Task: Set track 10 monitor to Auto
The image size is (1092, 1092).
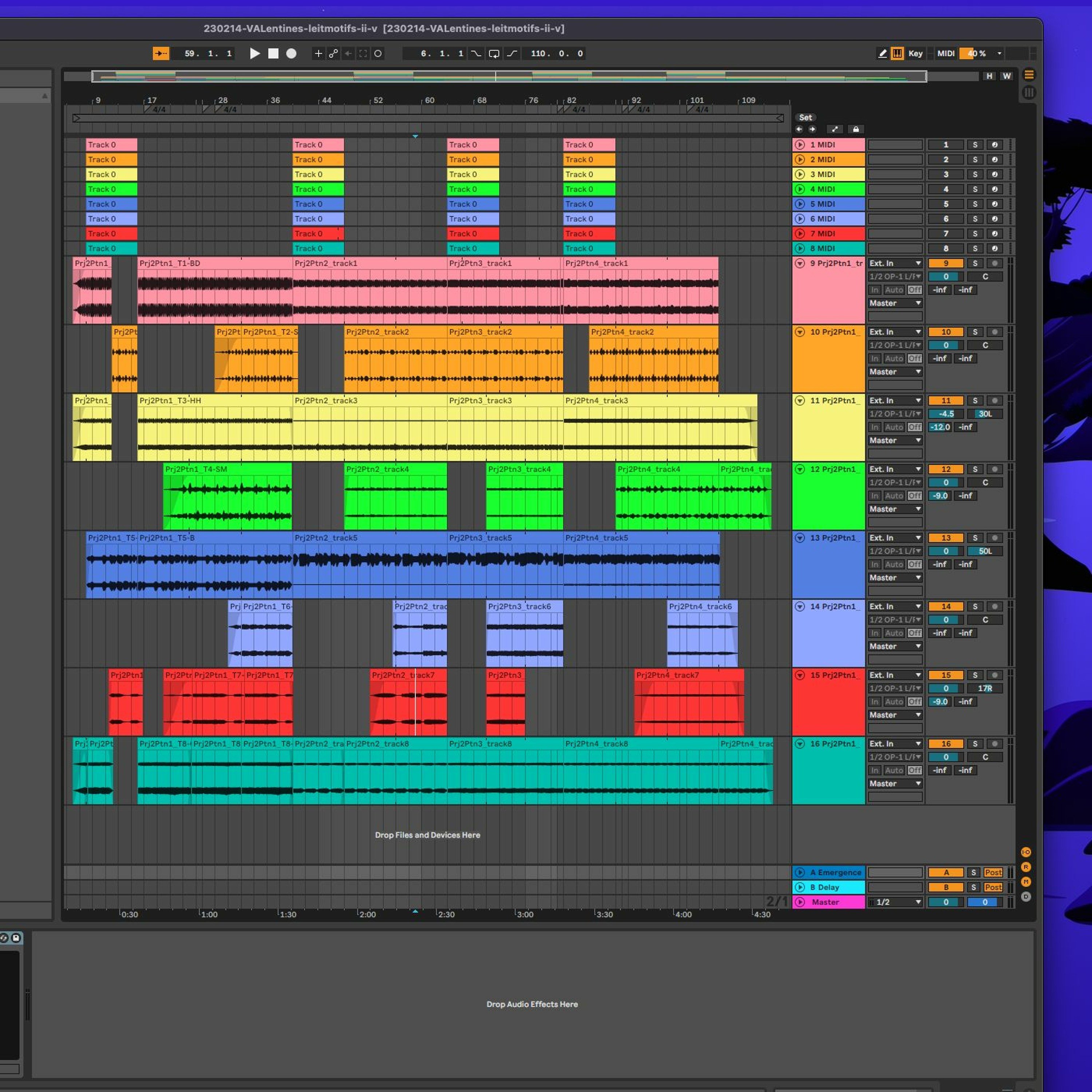Action: coord(894,358)
